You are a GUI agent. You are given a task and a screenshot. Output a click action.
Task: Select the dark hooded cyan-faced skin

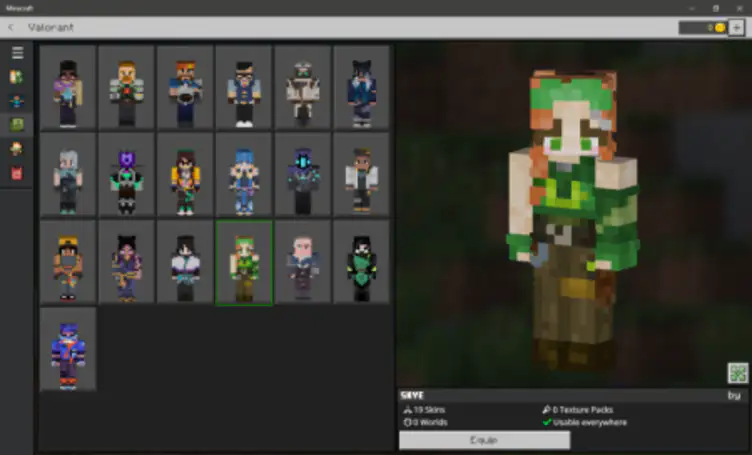303,175
